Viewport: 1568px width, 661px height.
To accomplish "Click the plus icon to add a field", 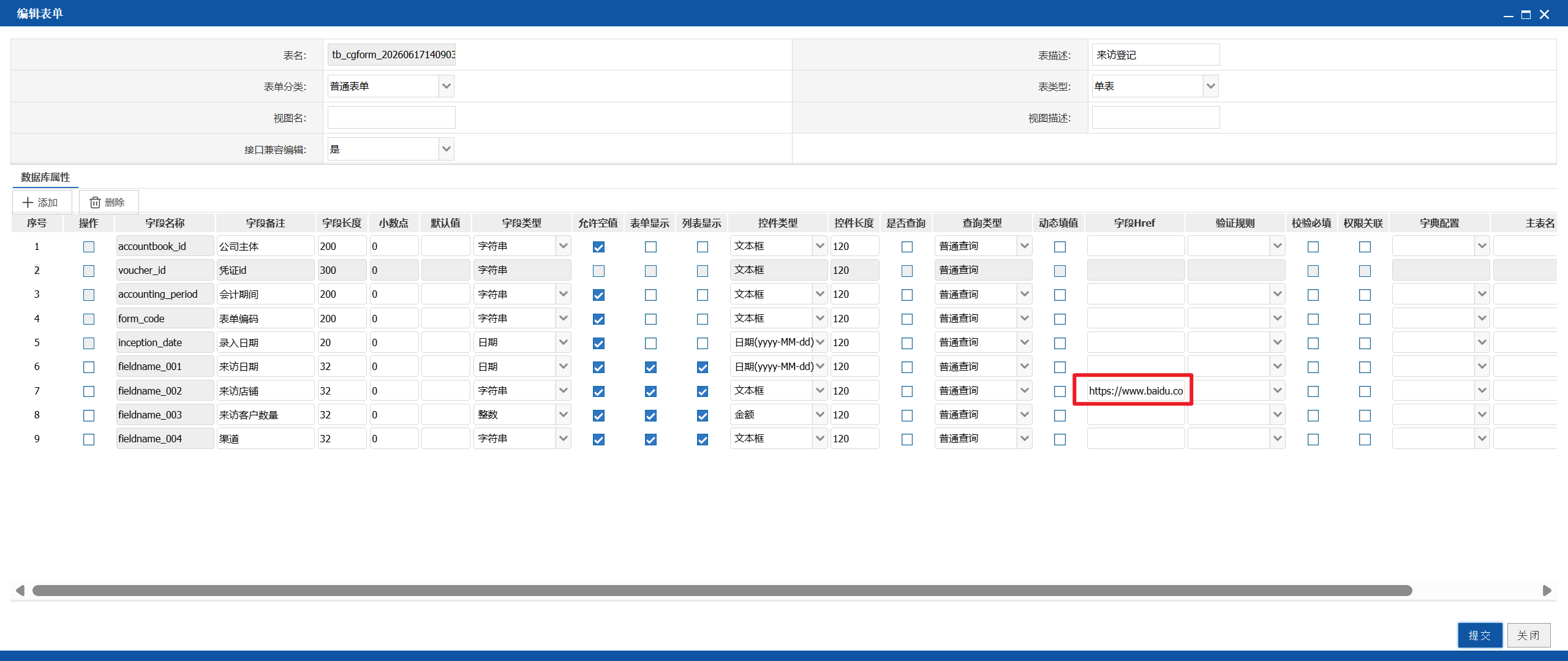I will [28, 202].
